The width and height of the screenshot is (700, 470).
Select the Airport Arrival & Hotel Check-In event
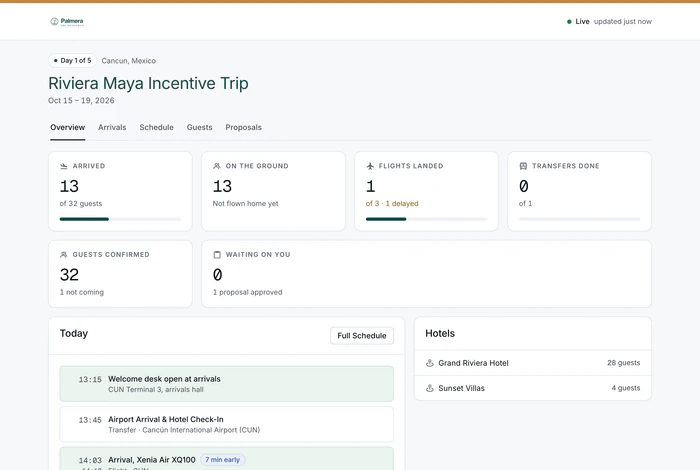click(x=227, y=424)
